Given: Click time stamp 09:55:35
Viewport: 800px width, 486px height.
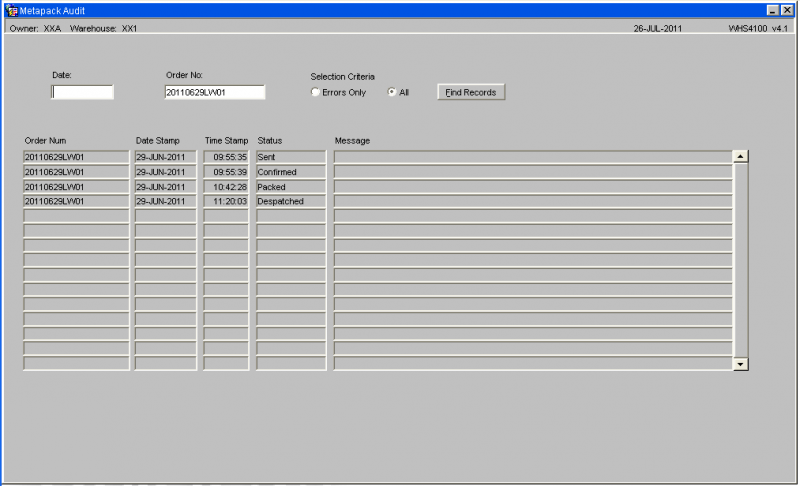Looking at the screenshot, I should click(226, 157).
